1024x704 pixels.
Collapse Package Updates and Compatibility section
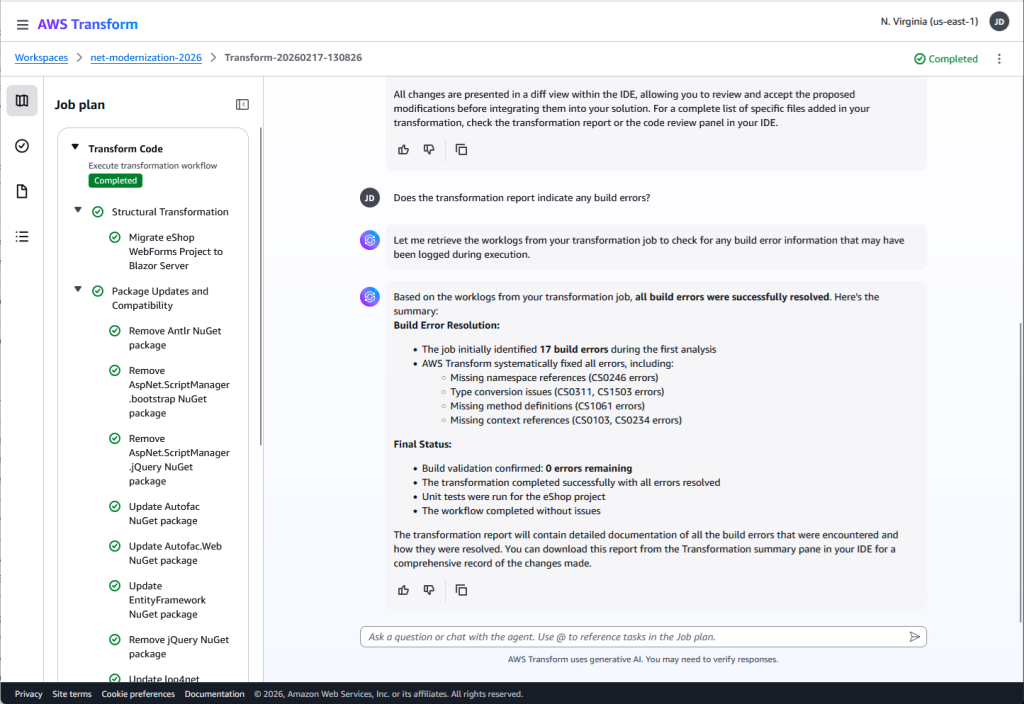click(x=78, y=291)
